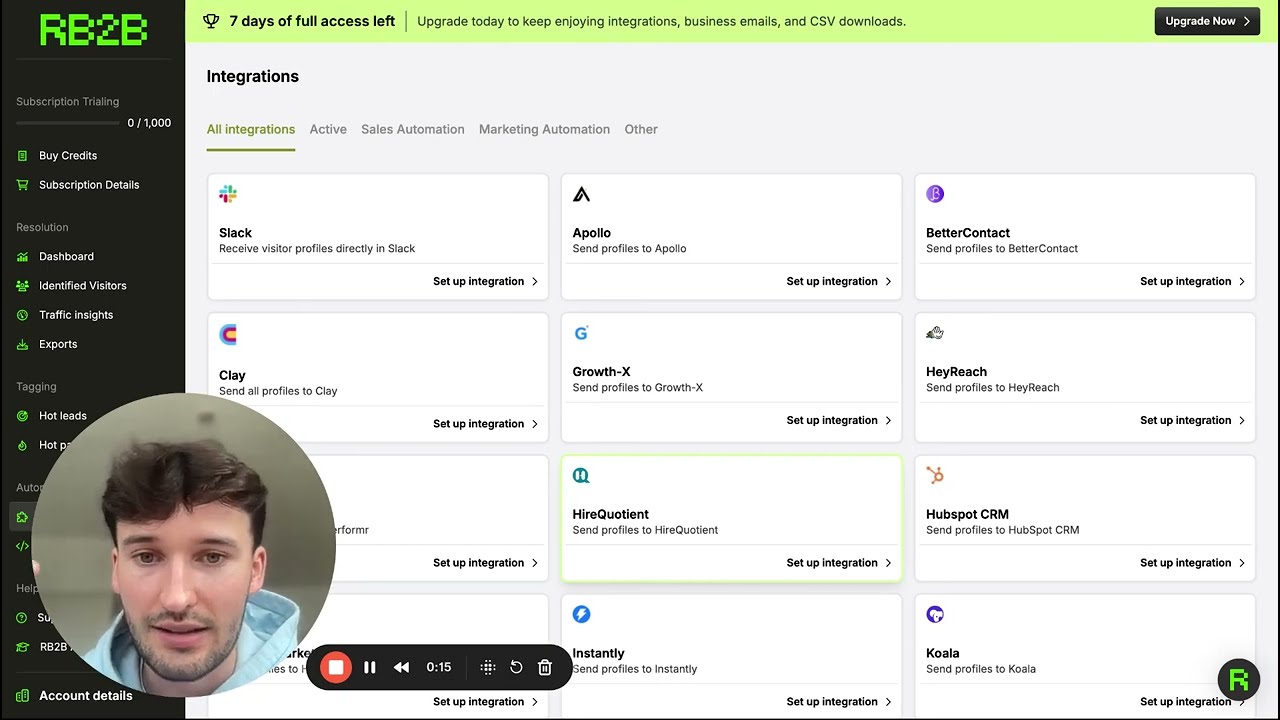Viewport: 1280px width, 720px height.
Task: Click the HireQuotient logo icon
Action: [581, 476]
